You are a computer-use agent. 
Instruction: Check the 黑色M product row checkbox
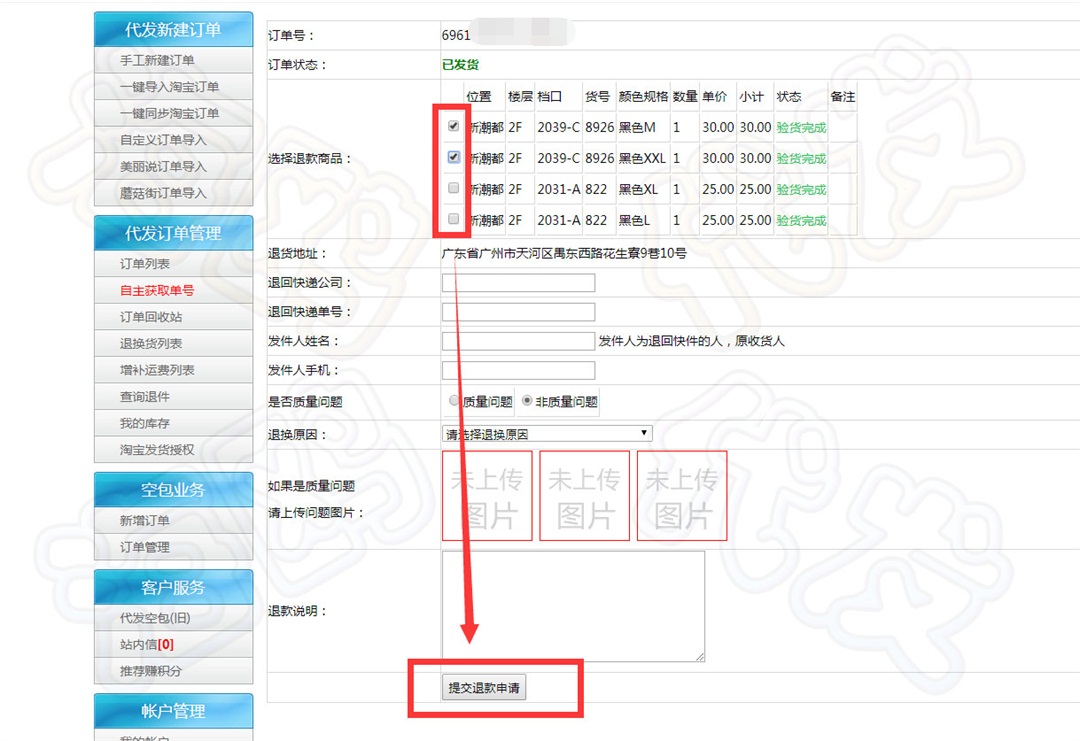click(x=454, y=127)
